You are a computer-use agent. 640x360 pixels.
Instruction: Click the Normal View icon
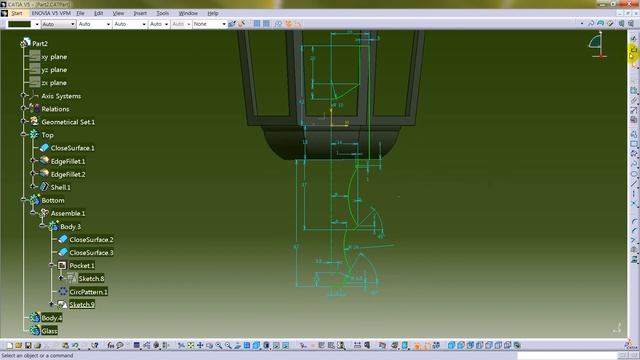(238, 346)
